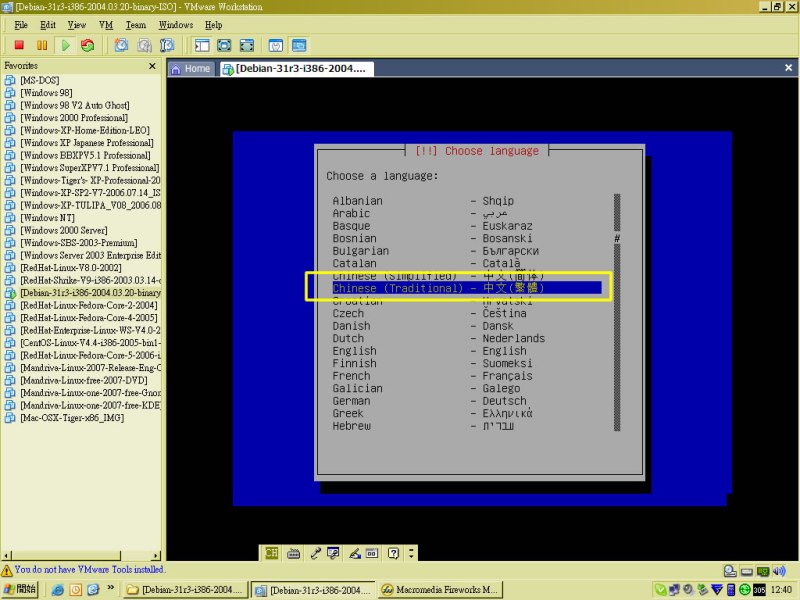Open the Windows Start button
Viewport: 800px width, 600px height.
pyautogui.click(x=20, y=589)
